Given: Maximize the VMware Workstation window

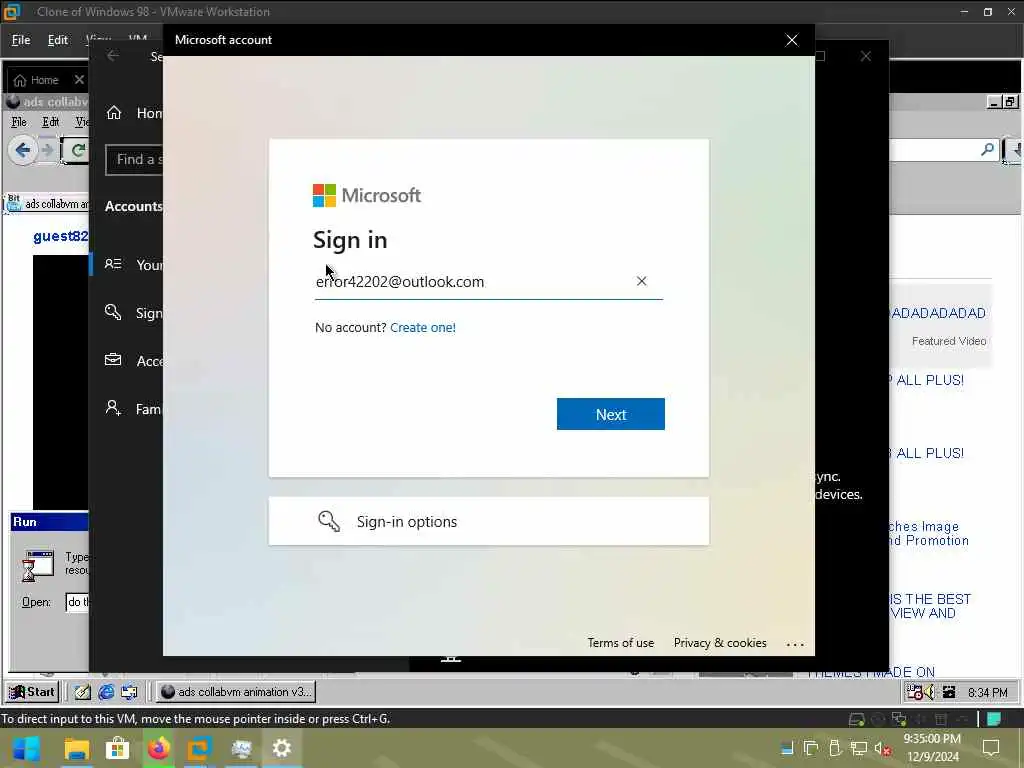Looking at the screenshot, I should pos(987,12).
